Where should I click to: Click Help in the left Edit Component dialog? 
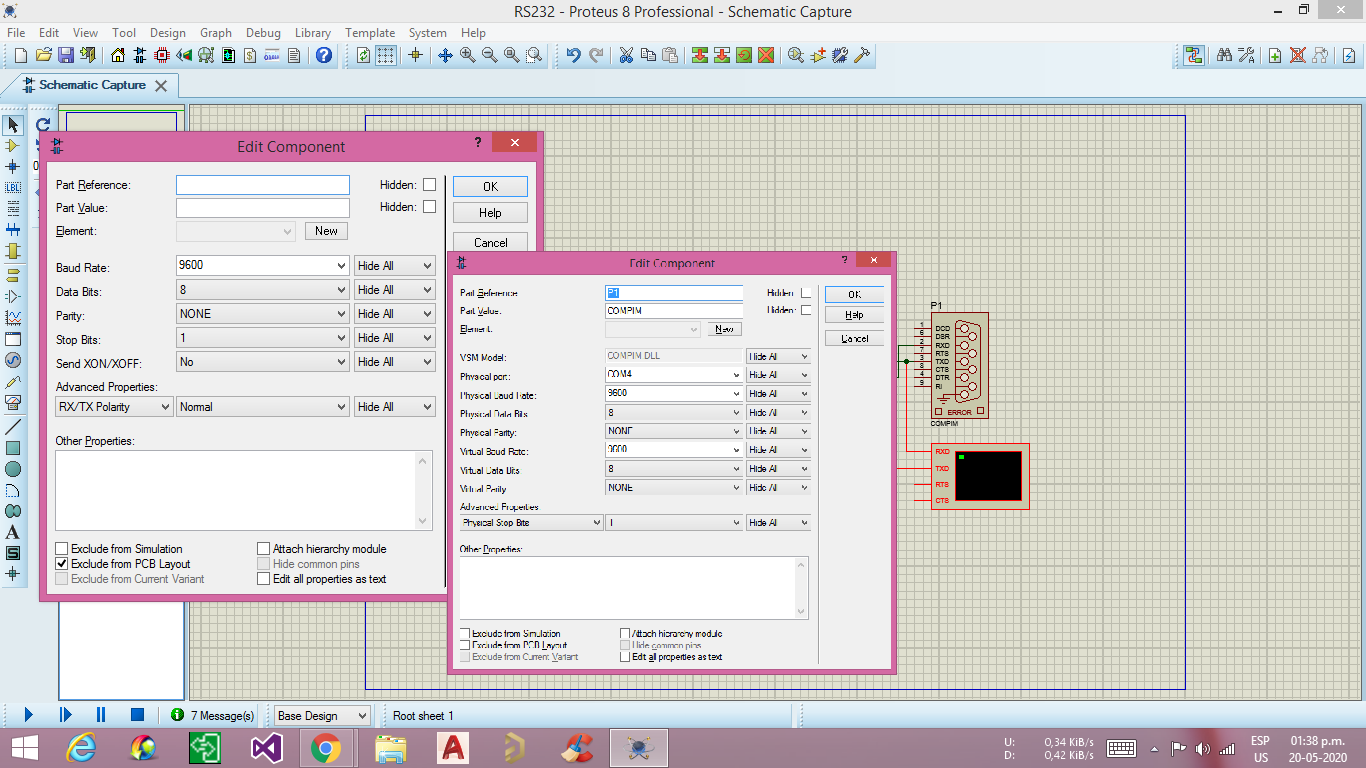pos(490,213)
